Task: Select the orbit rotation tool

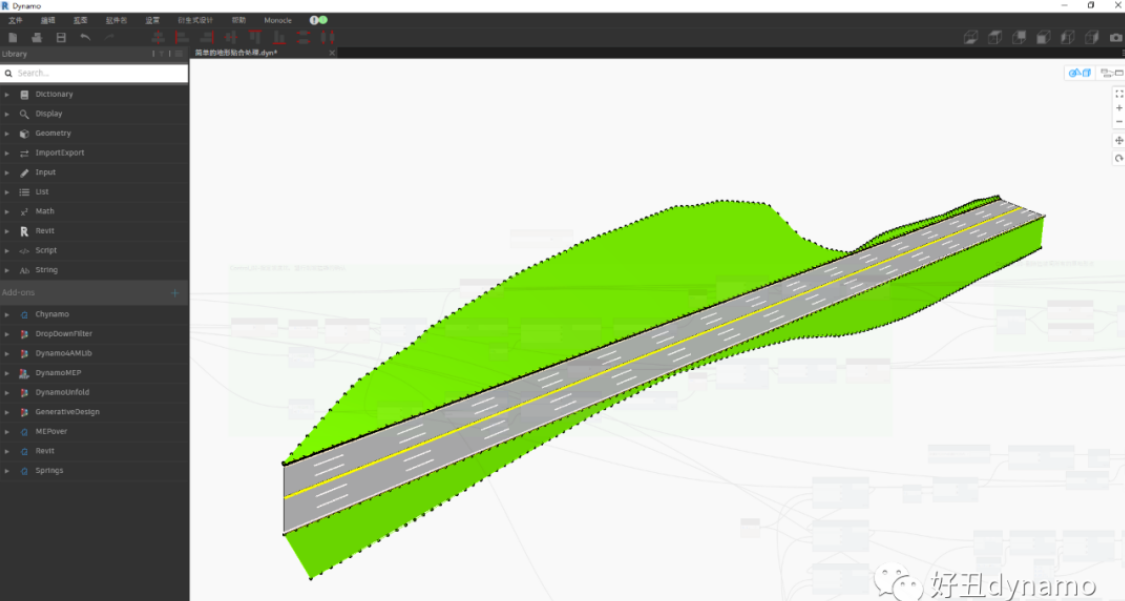Action: click(x=1119, y=158)
